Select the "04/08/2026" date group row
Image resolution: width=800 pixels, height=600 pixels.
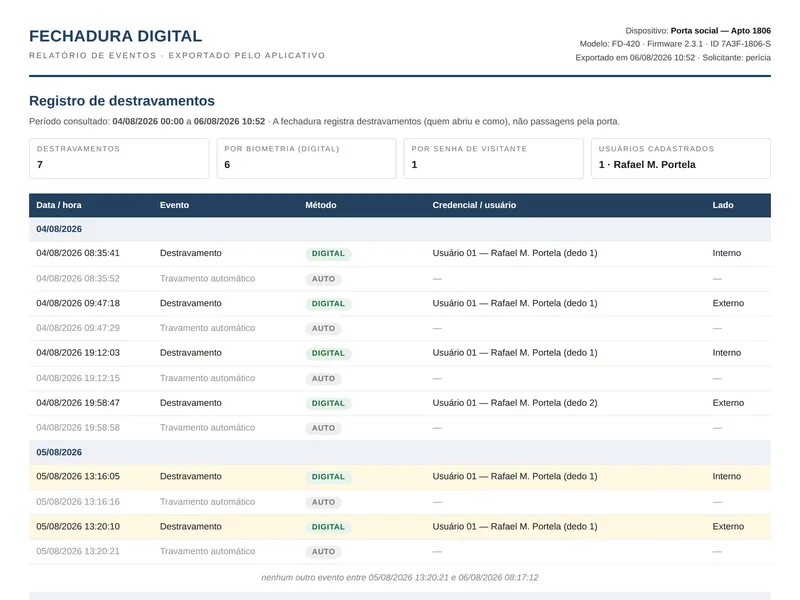[400, 229]
